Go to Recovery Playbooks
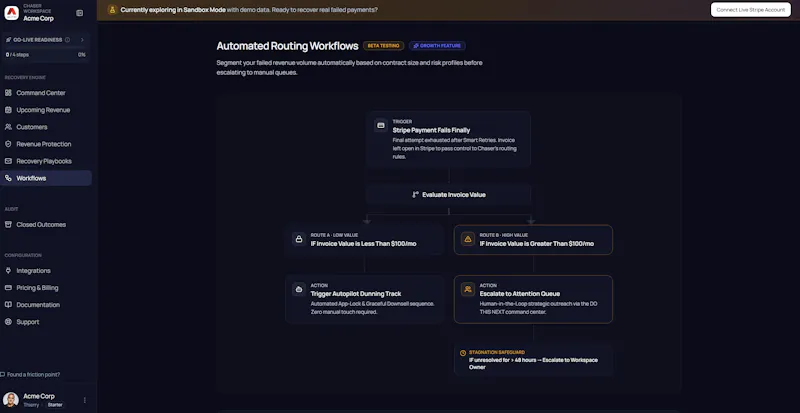This screenshot has height=413, width=800. [x=46, y=161]
